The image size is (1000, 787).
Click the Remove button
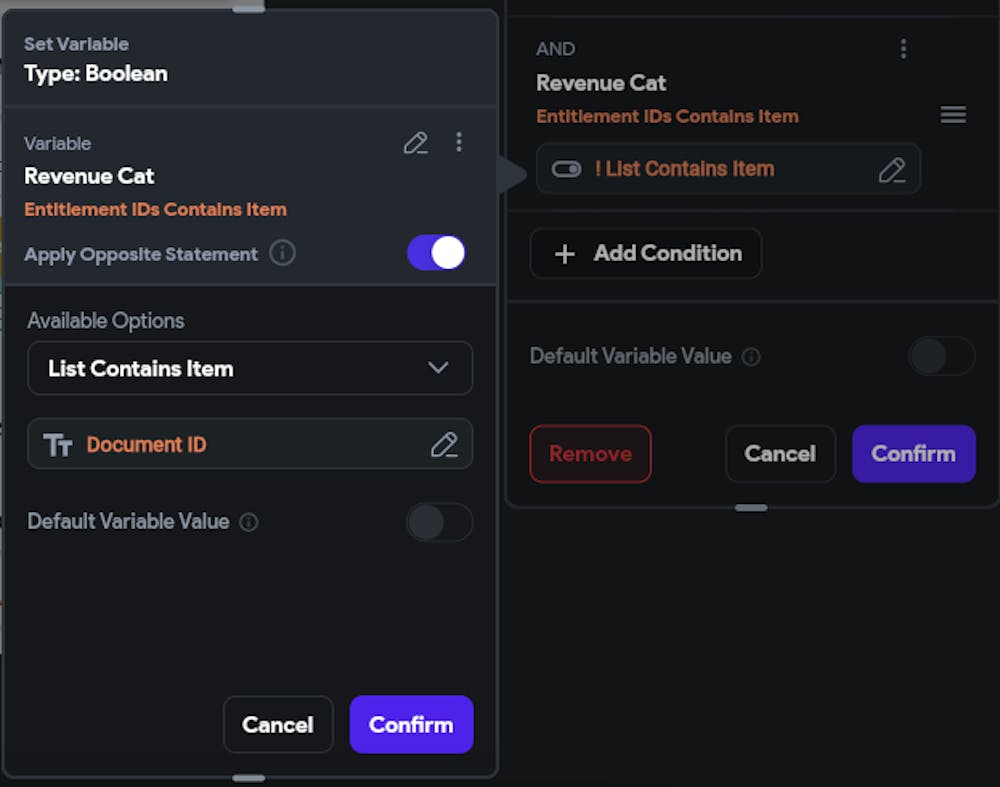click(590, 454)
